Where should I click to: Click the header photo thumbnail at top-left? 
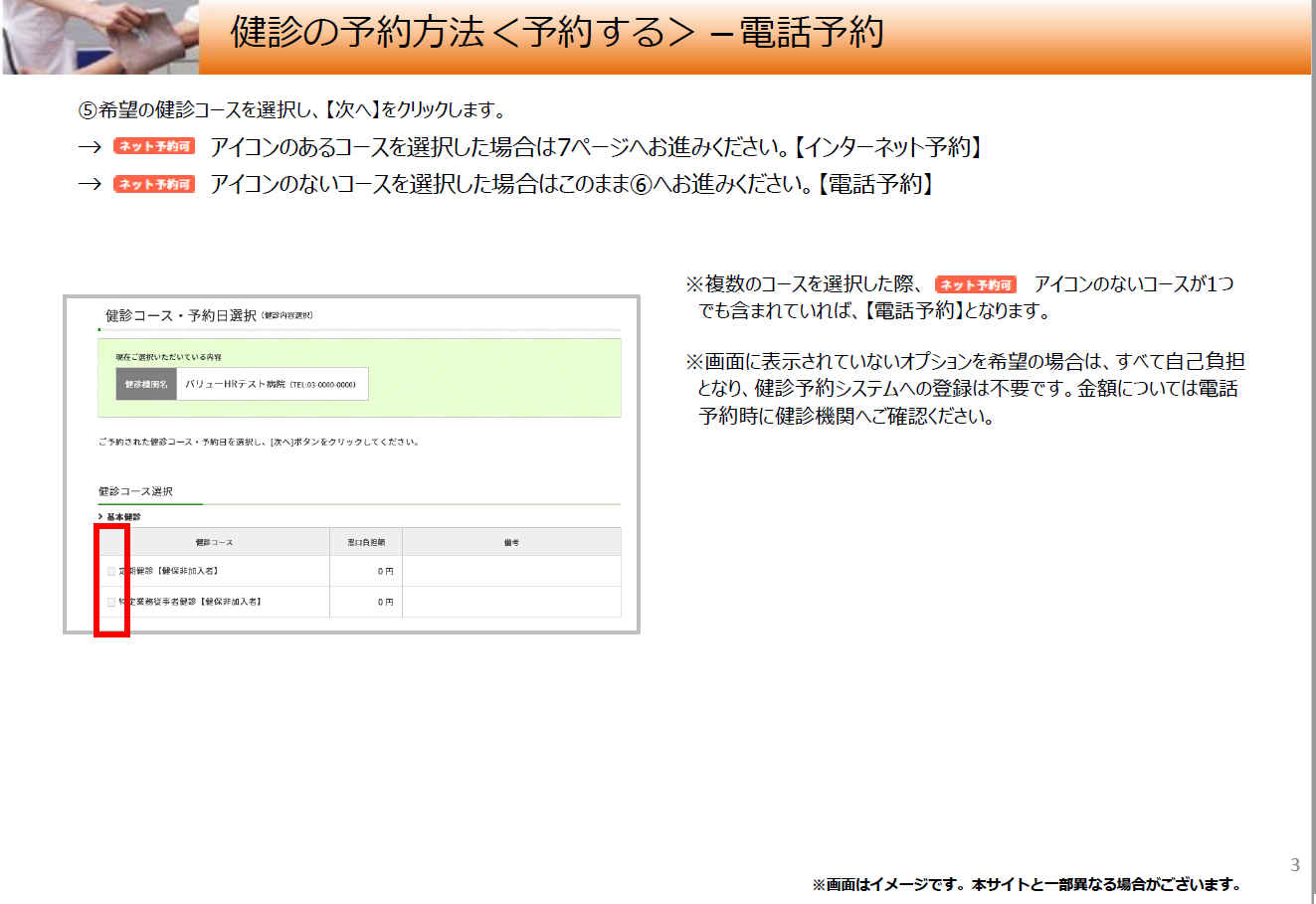(99, 37)
